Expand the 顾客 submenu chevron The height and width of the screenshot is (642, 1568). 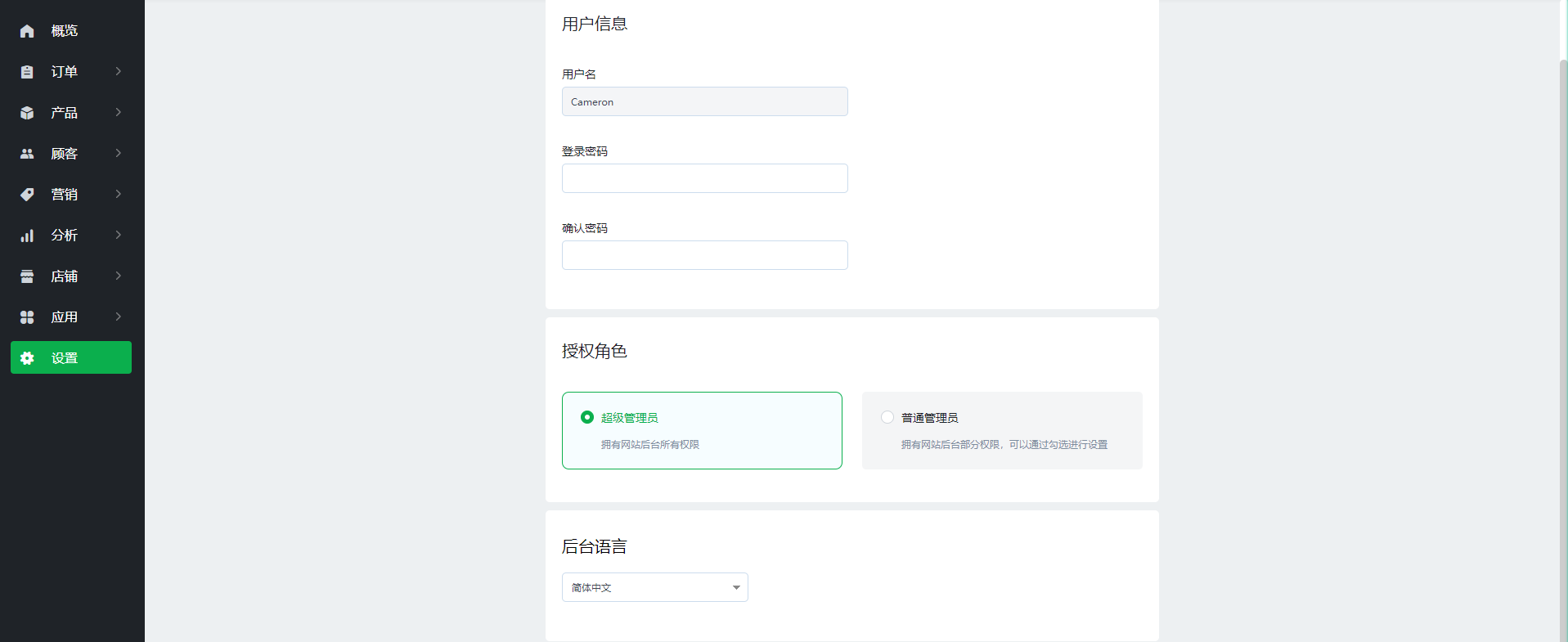119,153
